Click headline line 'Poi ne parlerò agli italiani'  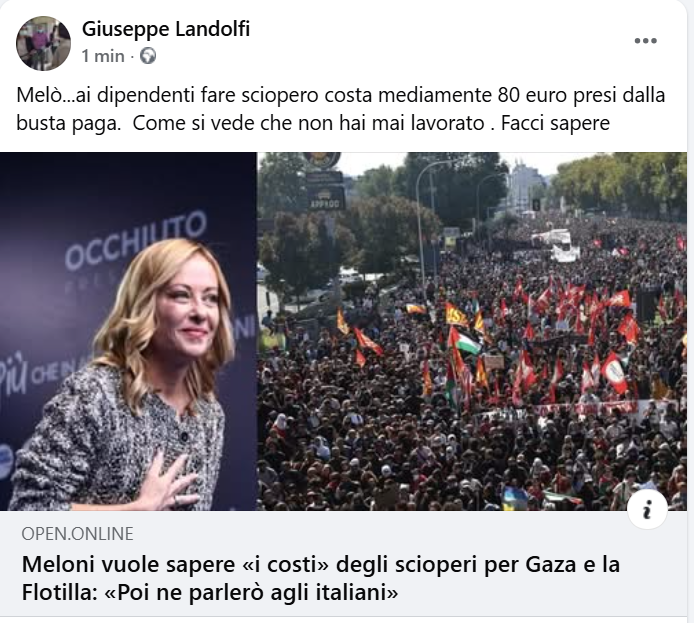pyautogui.click(x=251, y=593)
